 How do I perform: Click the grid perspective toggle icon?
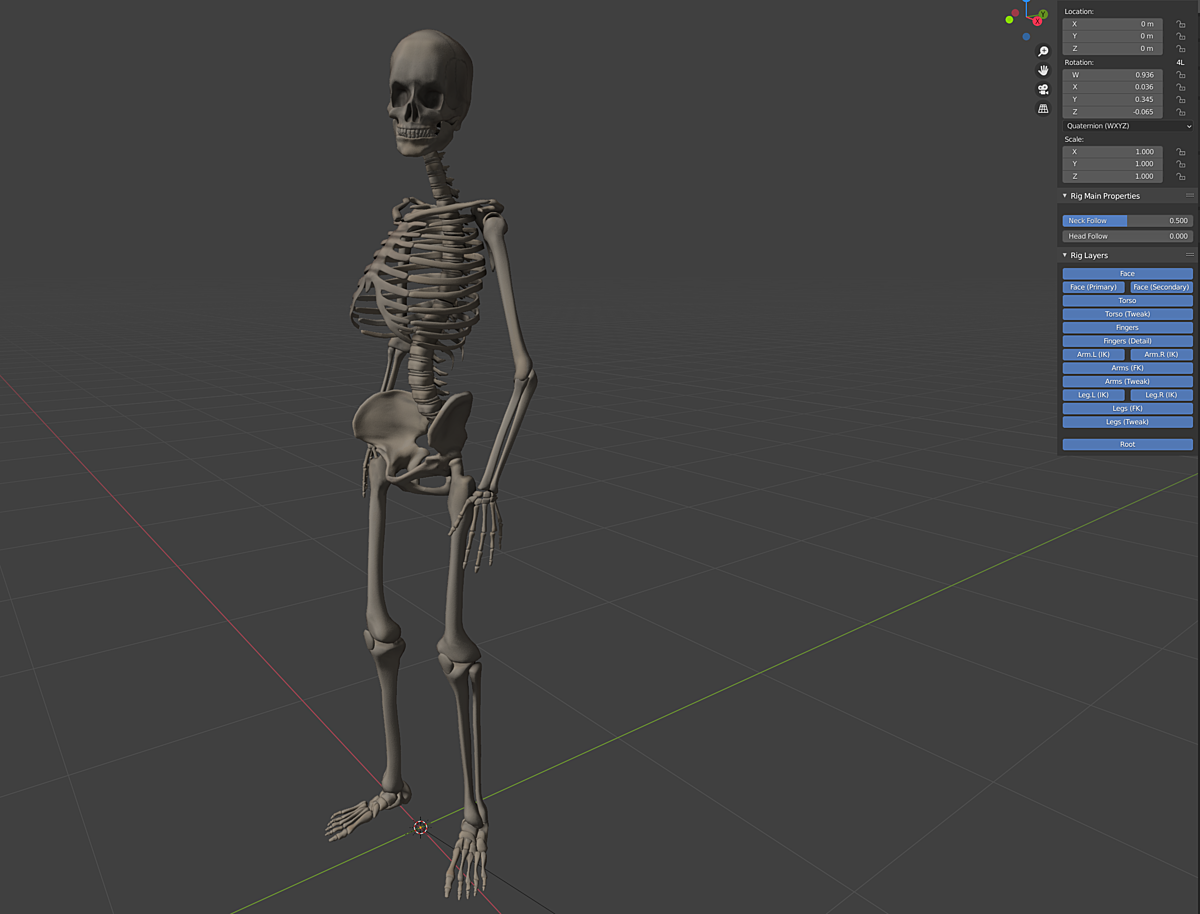point(1043,108)
